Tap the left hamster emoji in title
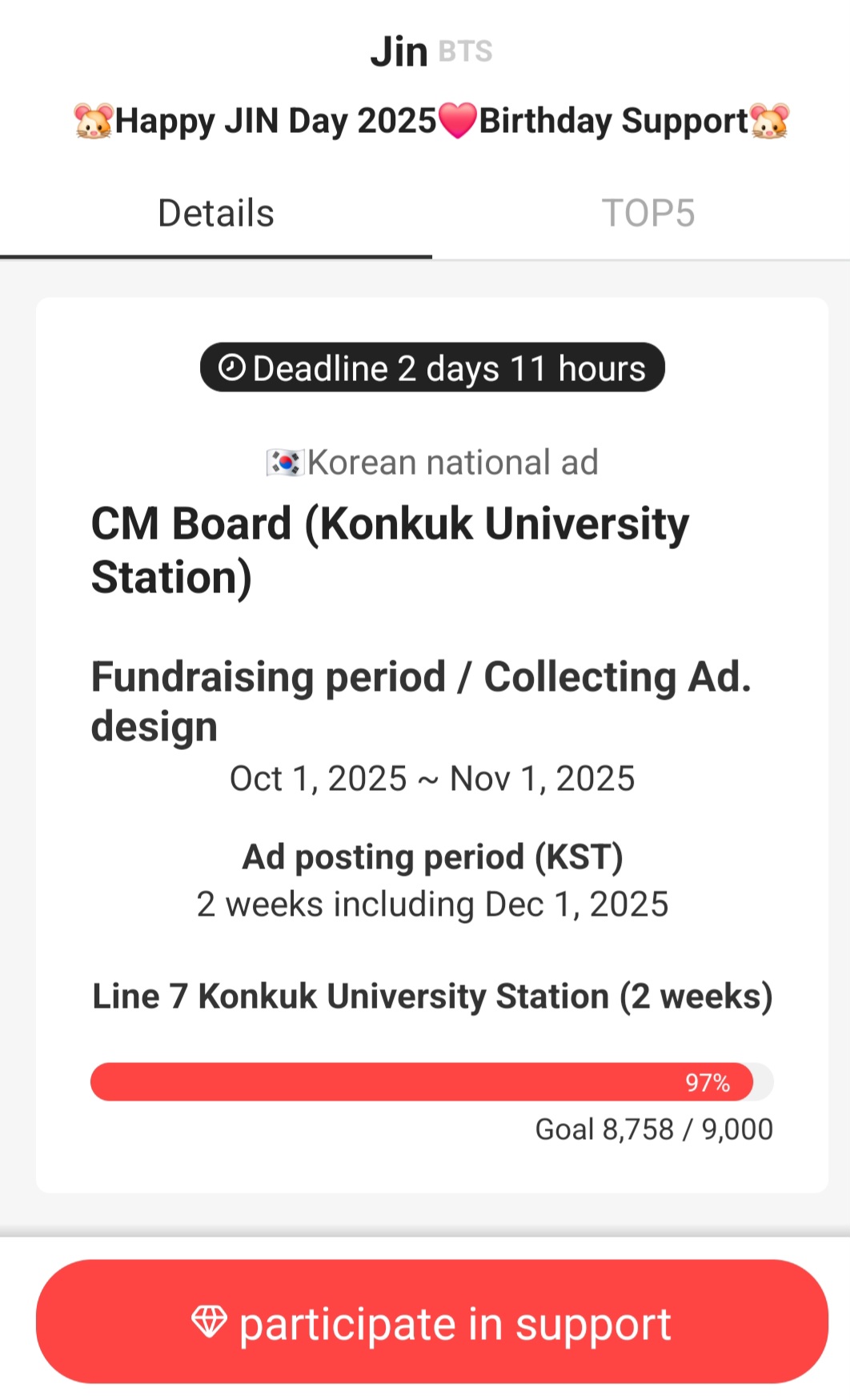 pyautogui.click(x=93, y=121)
